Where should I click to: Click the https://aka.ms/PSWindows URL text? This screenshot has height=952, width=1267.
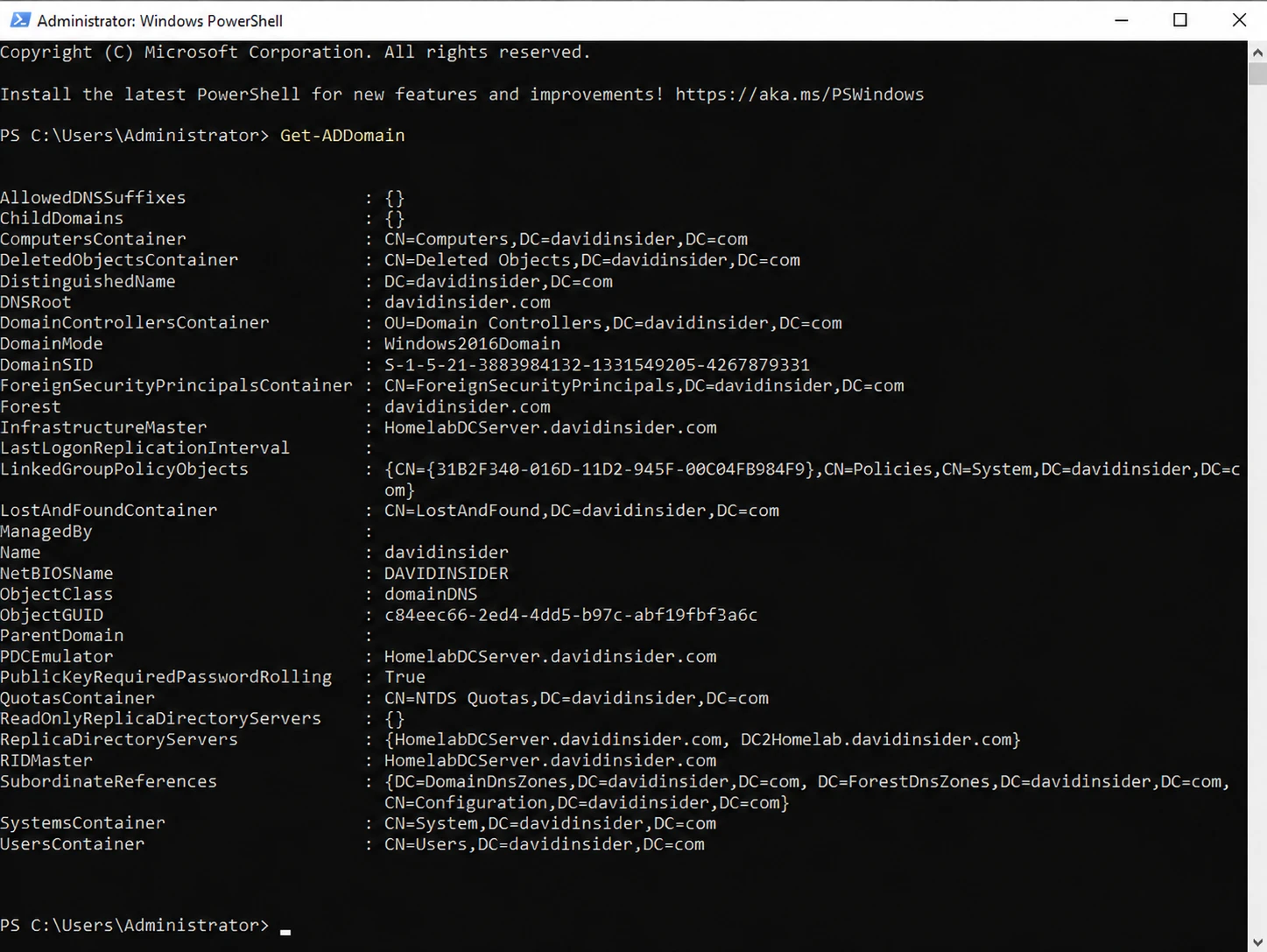(x=799, y=95)
